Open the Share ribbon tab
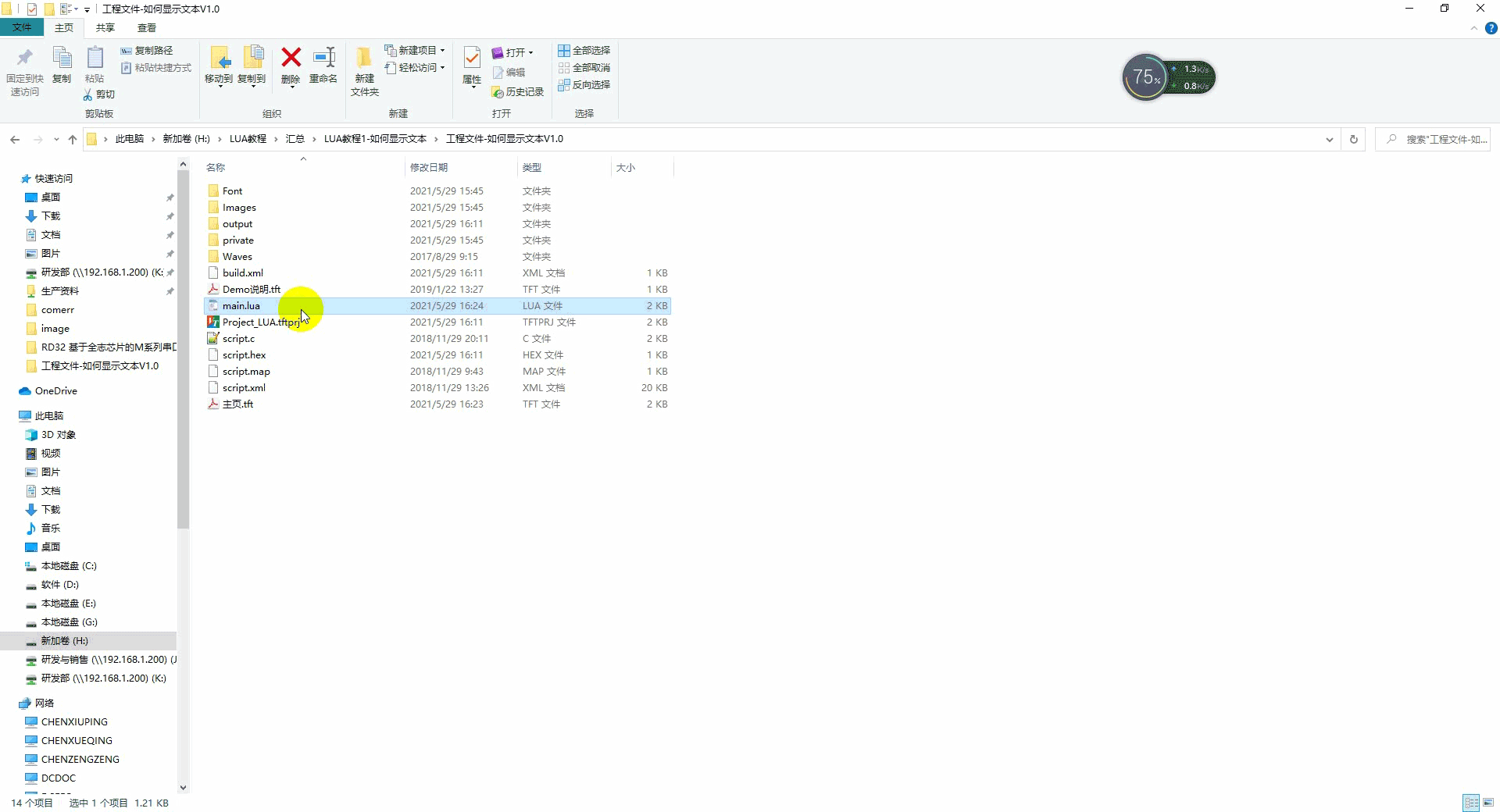 [x=105, y=28]
